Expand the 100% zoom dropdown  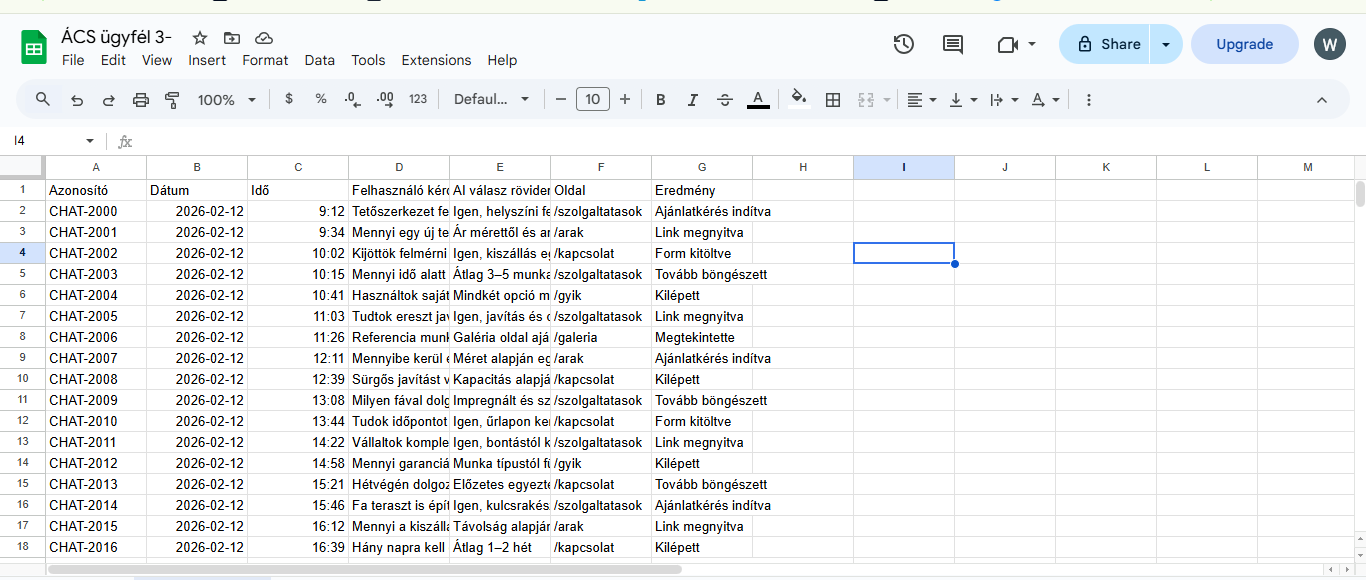pos(227,100)
